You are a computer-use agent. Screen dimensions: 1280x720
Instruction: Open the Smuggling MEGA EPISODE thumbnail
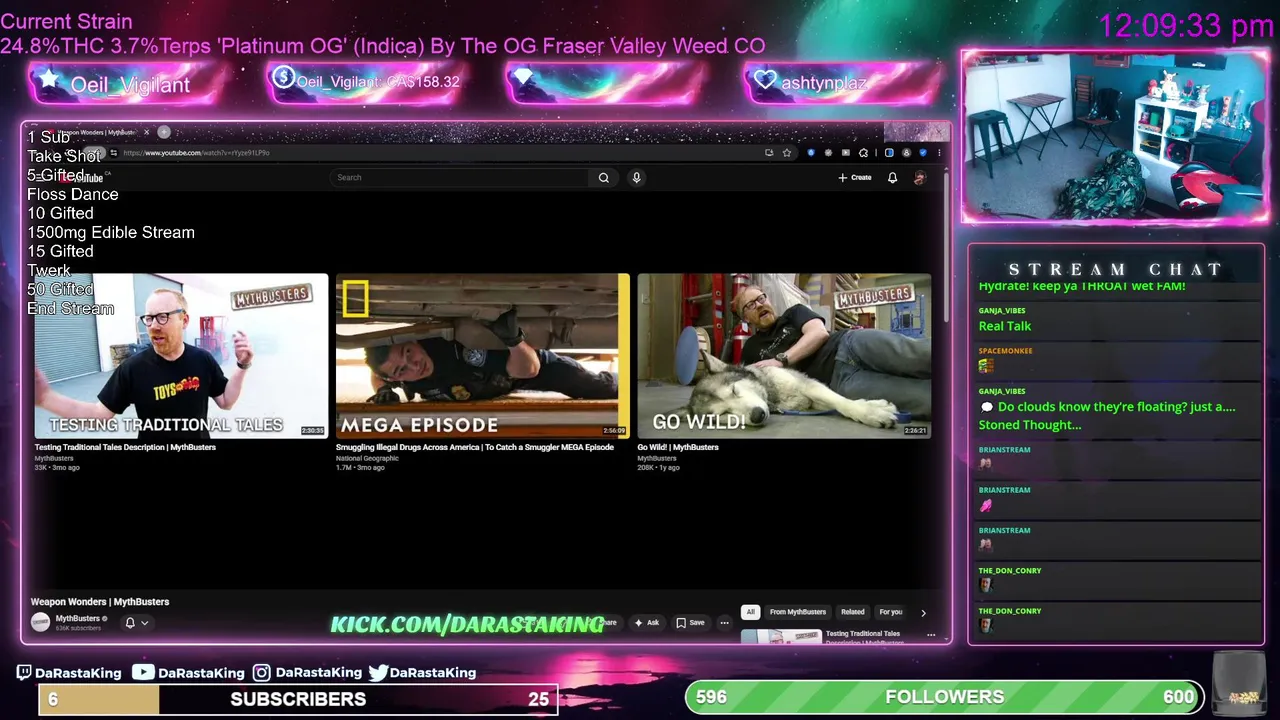(x=483, y=356)
